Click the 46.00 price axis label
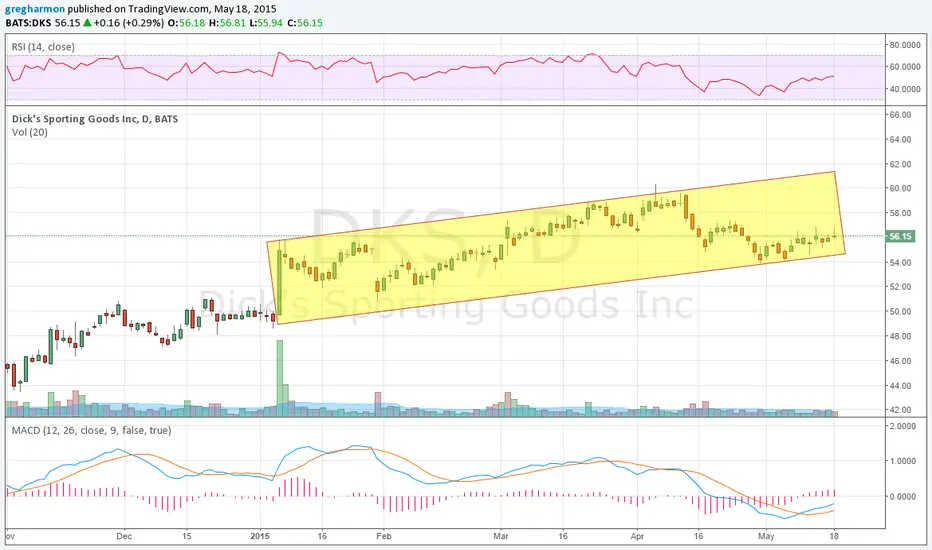Screen dimensions: 932x550 (900, 361)
